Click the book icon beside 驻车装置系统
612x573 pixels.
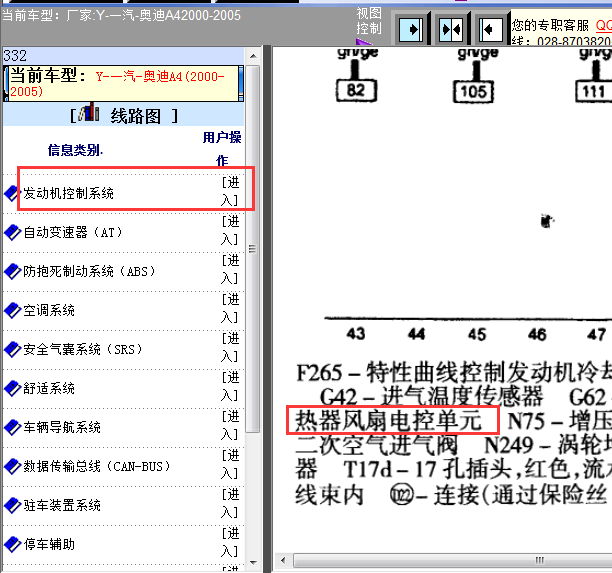pos(12,505)
